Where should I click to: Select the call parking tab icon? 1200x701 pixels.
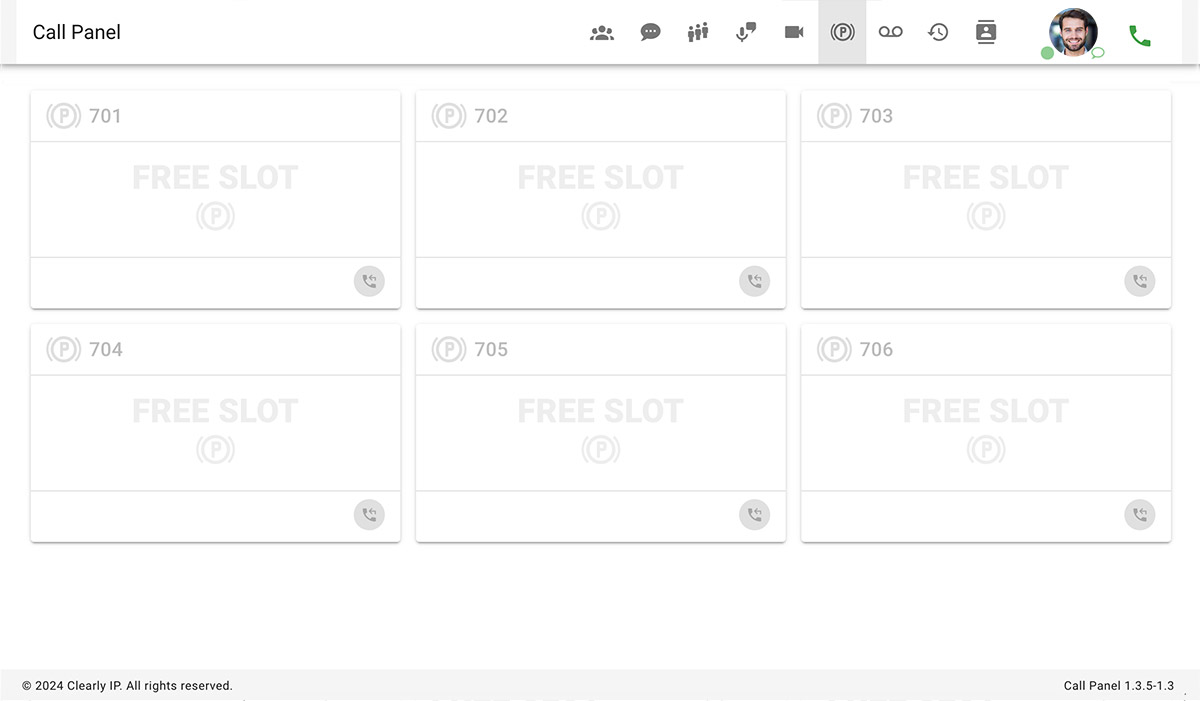(842, 33)
